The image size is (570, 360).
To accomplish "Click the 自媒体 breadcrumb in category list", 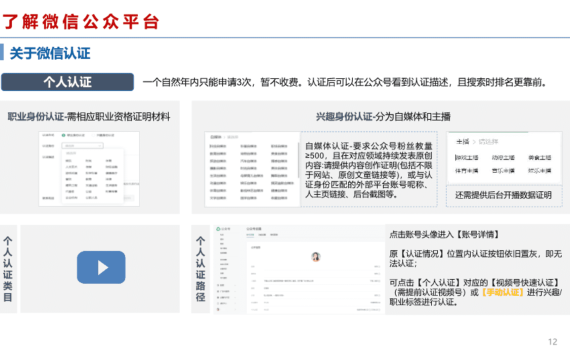I will pos(216,137).
